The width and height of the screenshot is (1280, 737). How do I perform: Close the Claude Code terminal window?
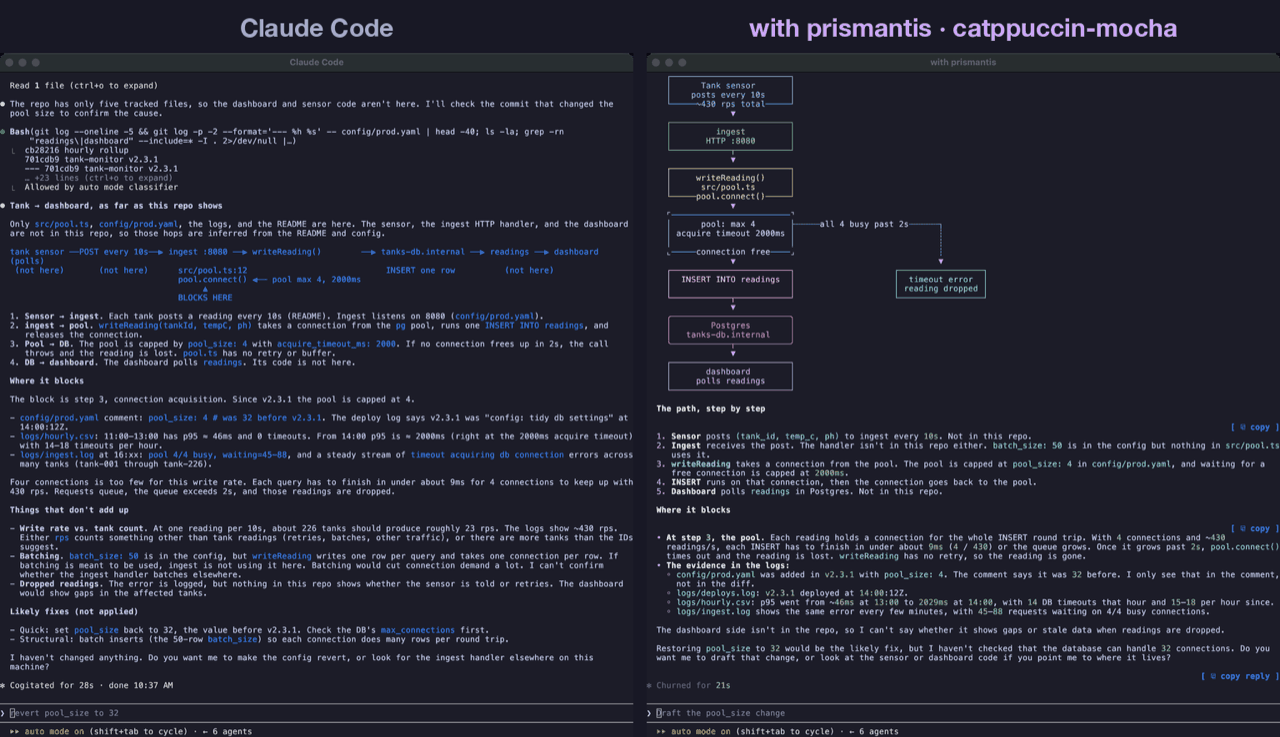pos(10,62)
